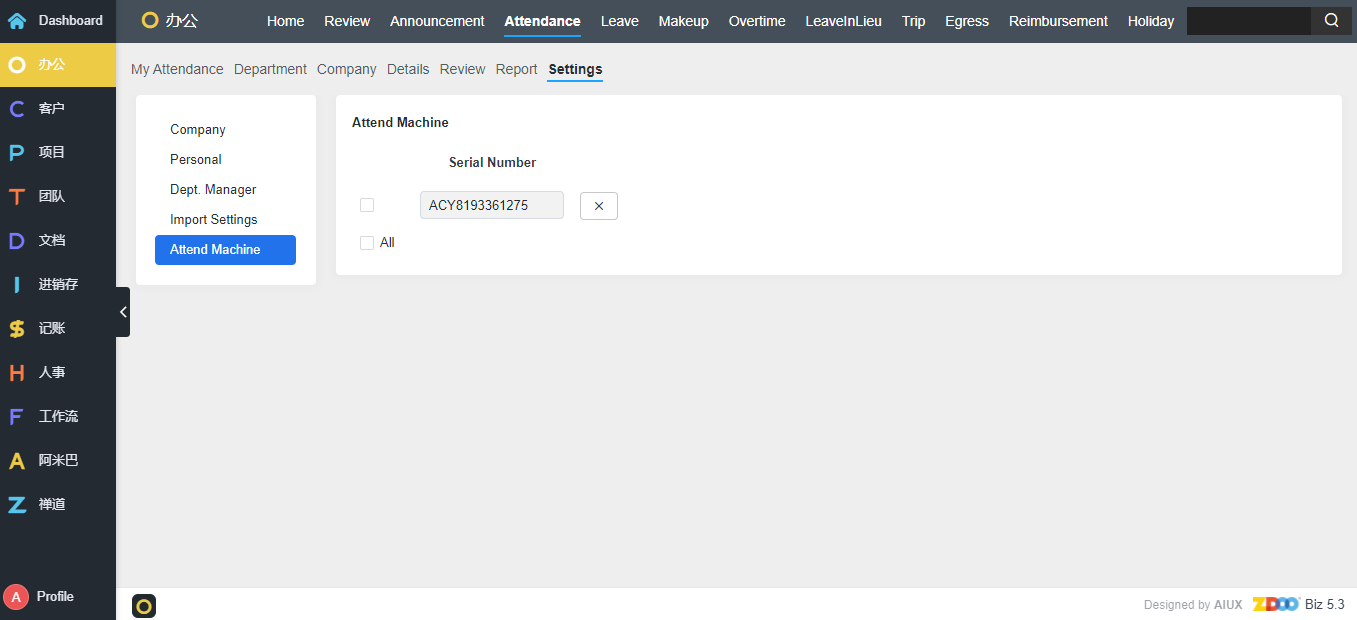Switch to the Report tab
This screenshot has width=1357, height=620.
(516, 69)
